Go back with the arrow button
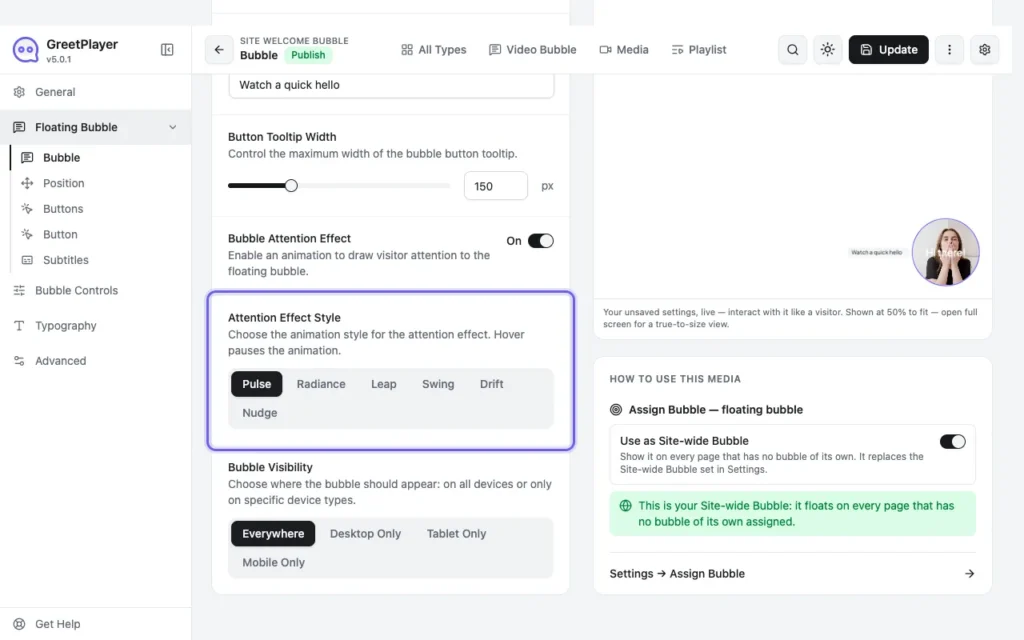This screenshot has height=640, width=1024. [x=219, y=50]
